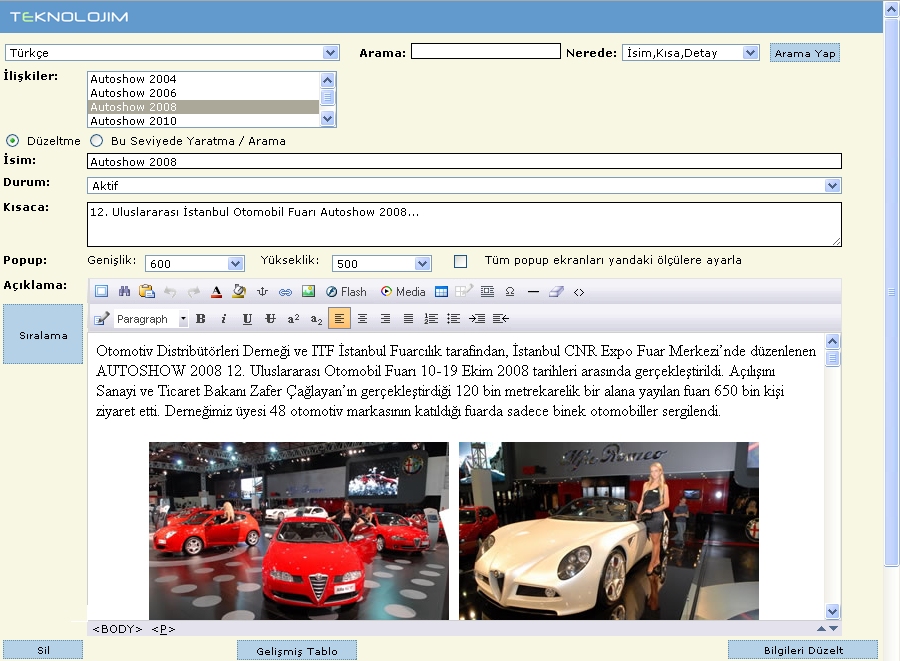This screenshot has width=900, height=661.
Task: Click the undo arrow in editor toolbar
Action: [170, 292]
